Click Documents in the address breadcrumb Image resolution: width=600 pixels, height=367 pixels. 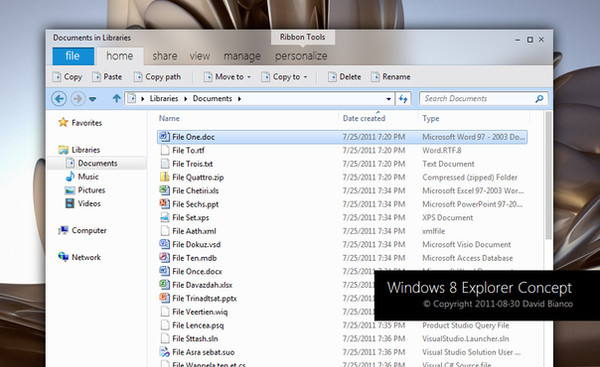212,99
